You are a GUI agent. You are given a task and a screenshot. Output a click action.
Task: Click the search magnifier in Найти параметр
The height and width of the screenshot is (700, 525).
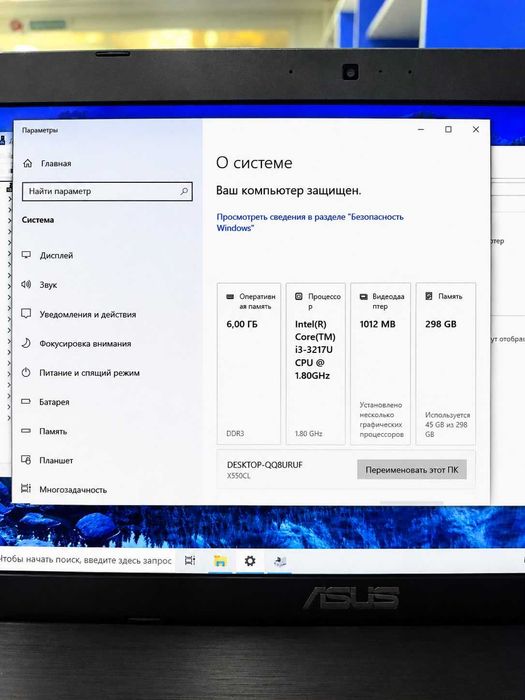[x=184, y=191]
